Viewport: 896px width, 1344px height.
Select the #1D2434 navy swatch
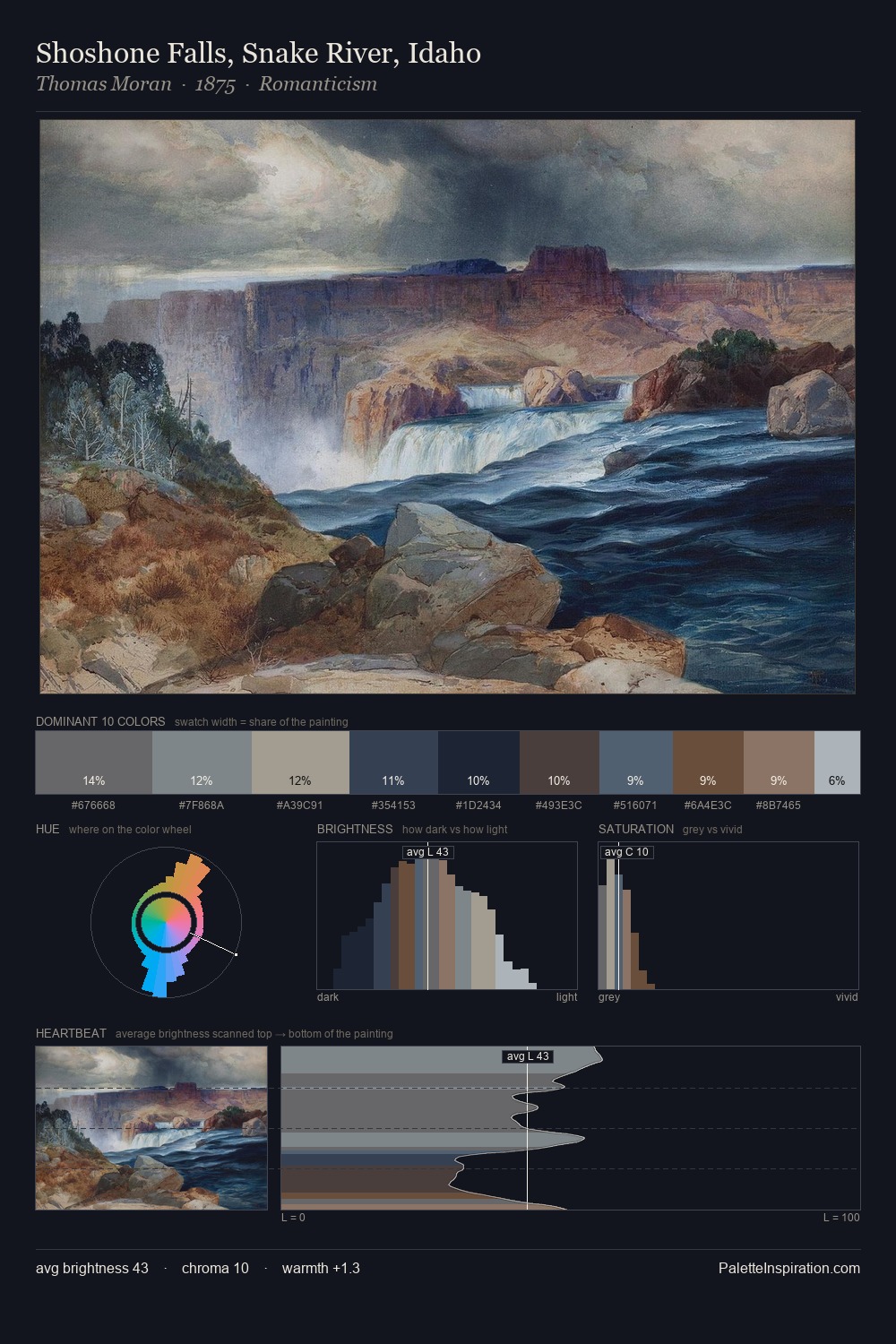(478, 762)
